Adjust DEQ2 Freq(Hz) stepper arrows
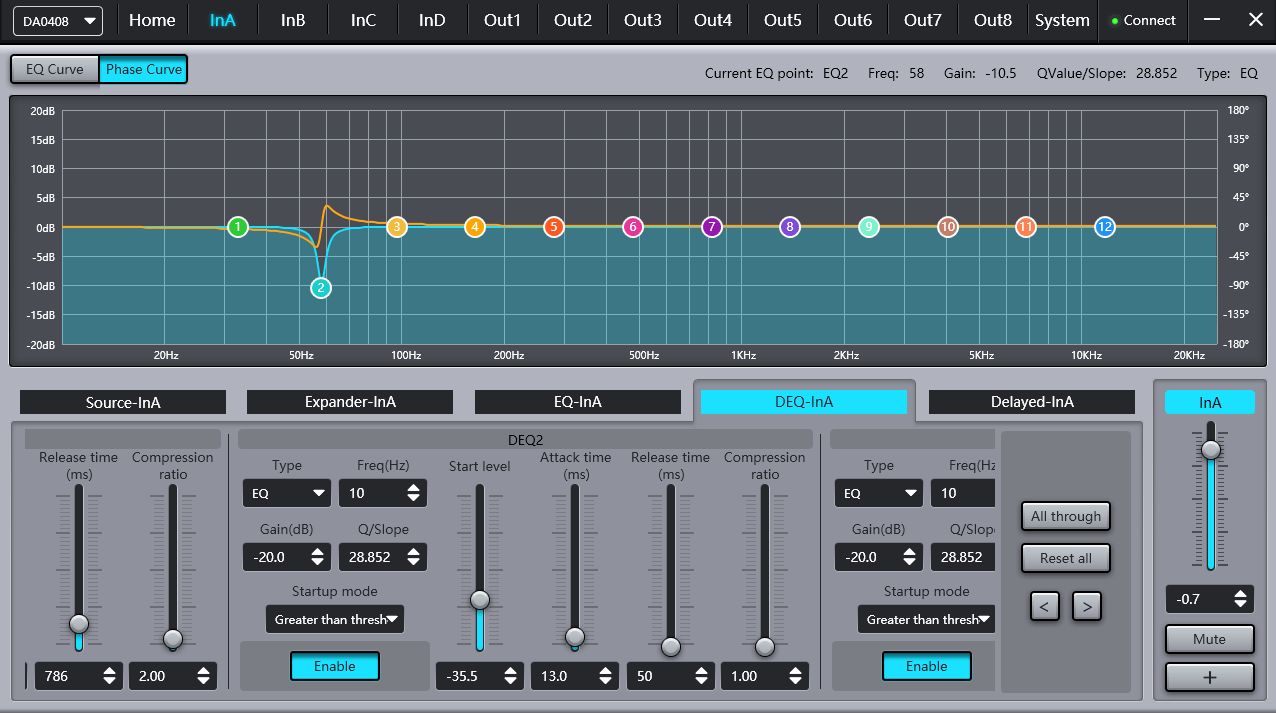1276x713 pixels. tap(413, 493)
